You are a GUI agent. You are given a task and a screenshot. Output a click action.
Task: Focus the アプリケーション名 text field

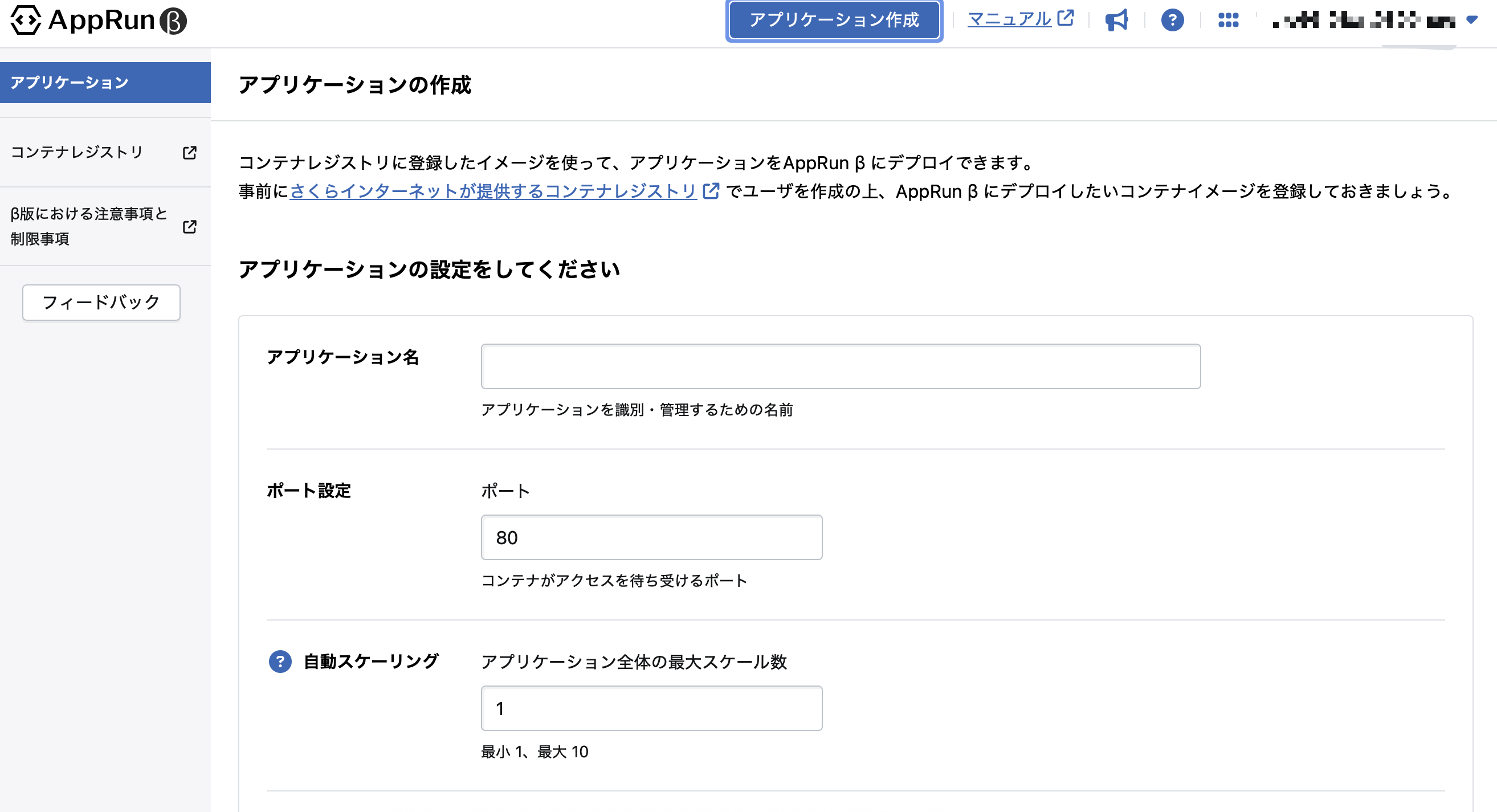(x=841, y=366)
